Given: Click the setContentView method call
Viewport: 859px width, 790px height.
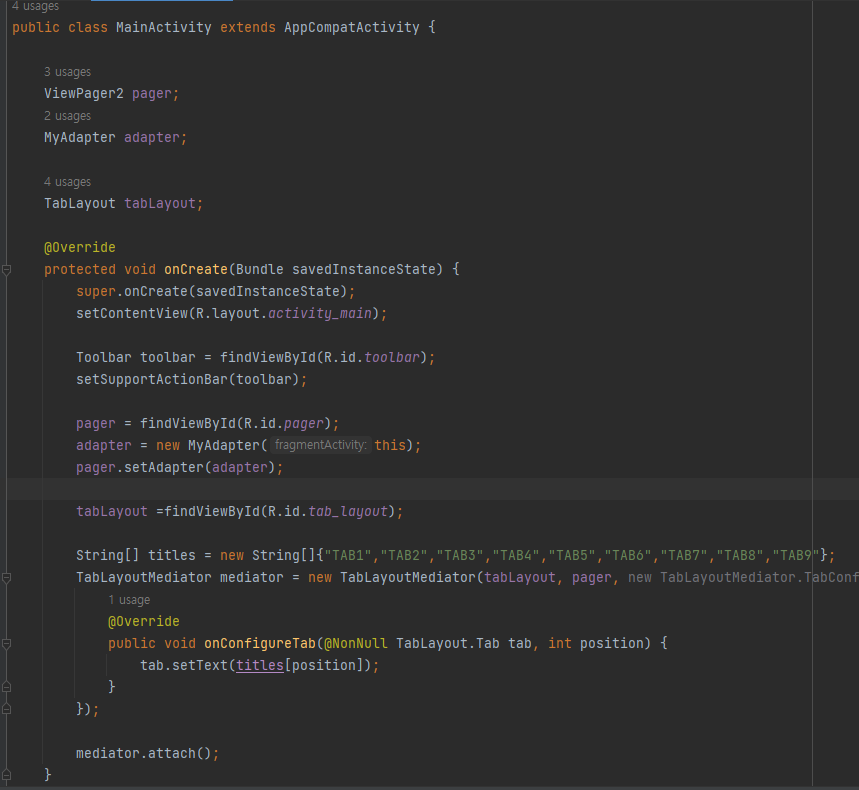Looking at the screenshot, I should click(132, 313).
